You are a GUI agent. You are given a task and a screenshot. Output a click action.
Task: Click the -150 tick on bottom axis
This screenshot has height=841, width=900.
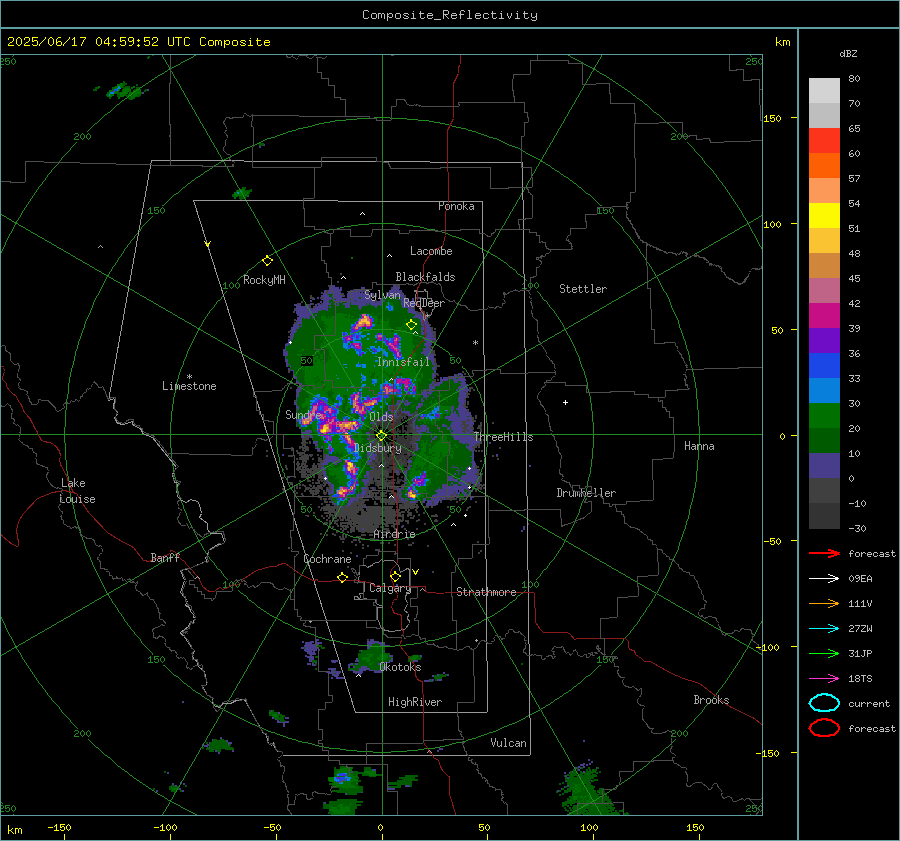click(x=59, y=828)
